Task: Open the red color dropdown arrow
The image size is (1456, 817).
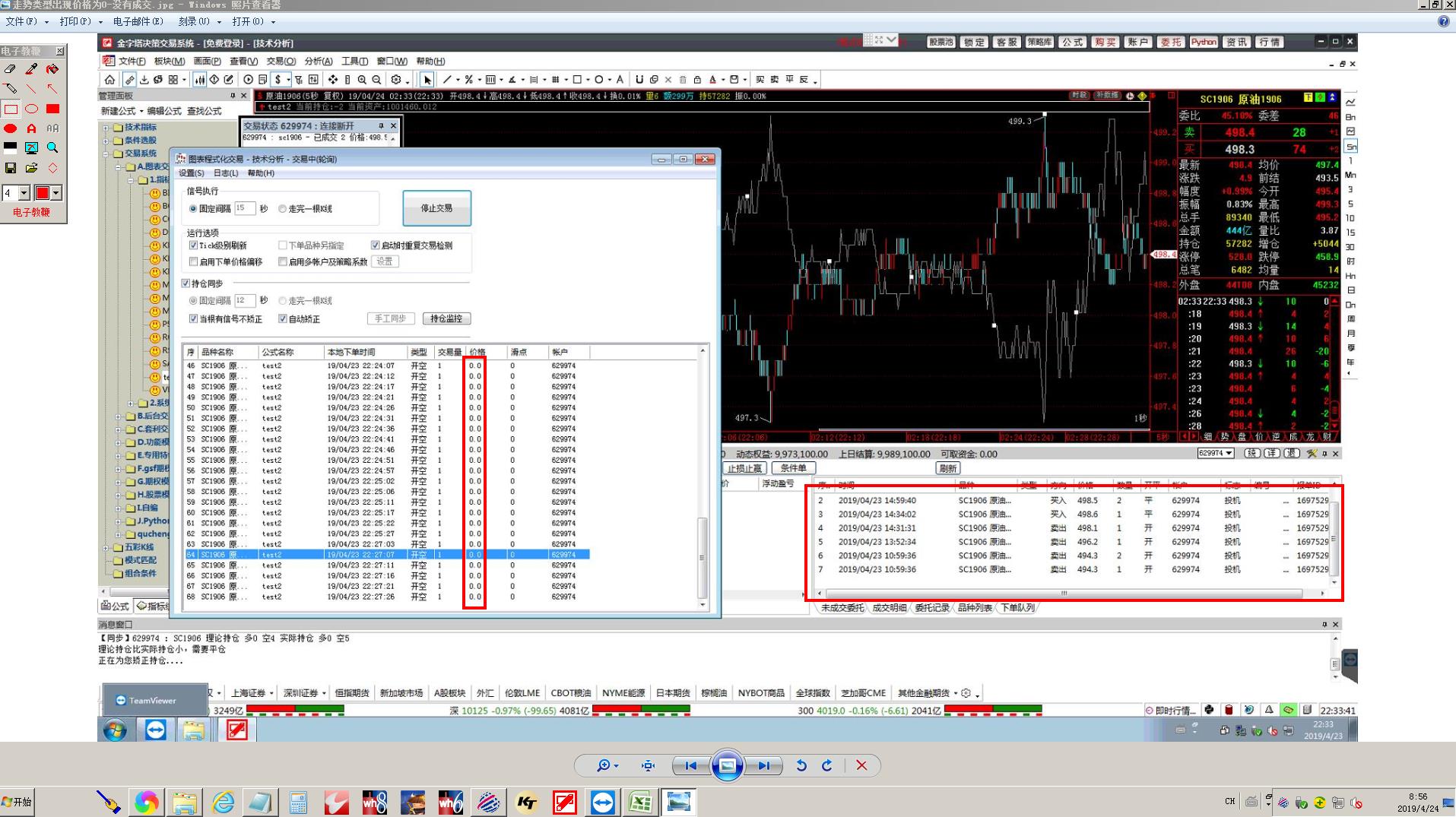Action: (x=56, y=193)
